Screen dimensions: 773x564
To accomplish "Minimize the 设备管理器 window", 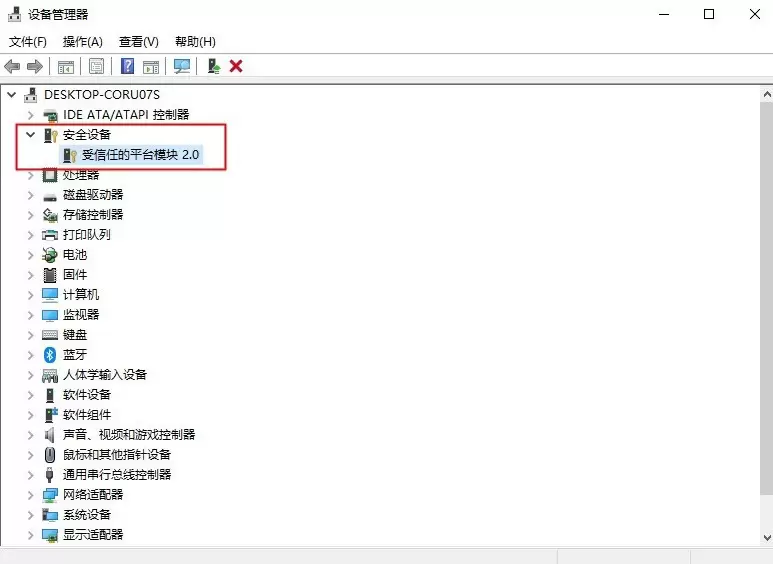I will [x=664, y=14].
